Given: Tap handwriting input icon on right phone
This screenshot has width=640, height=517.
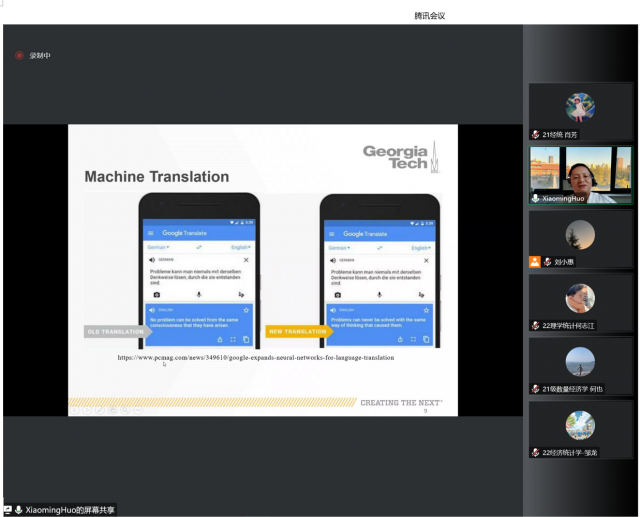Looking at the screenshot, I should point(422,295).
